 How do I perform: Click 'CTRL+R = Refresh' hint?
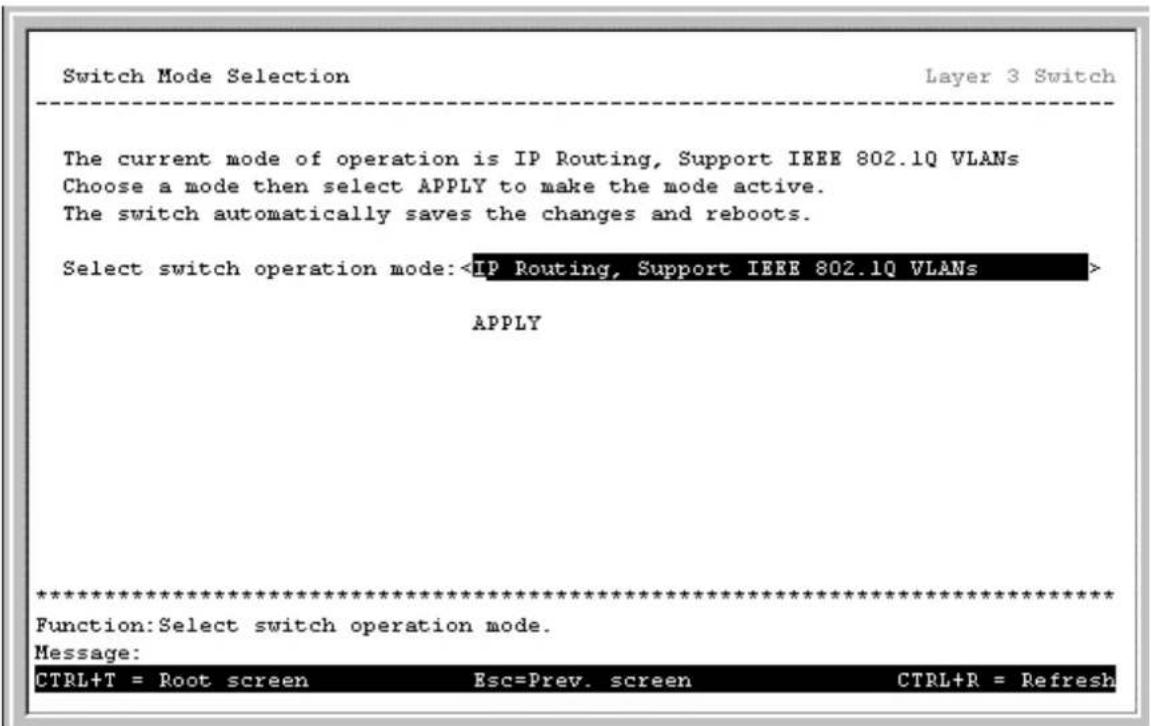1006,680
